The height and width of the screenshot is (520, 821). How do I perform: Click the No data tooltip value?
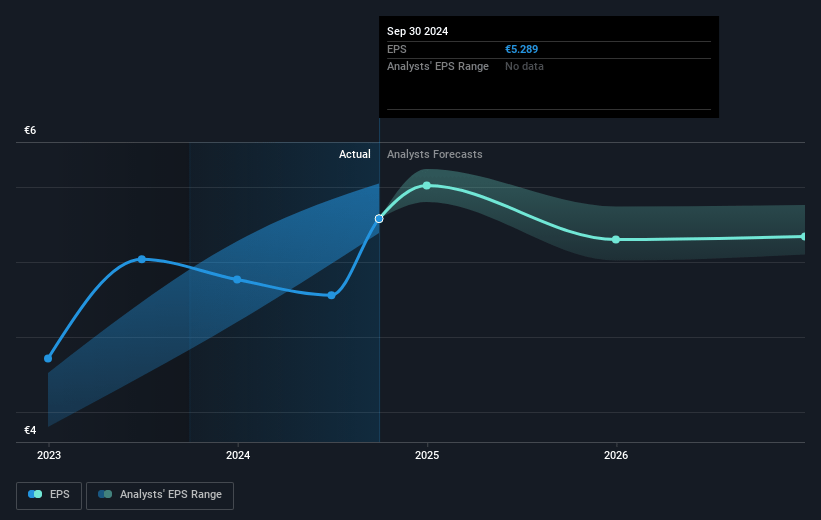pyautogui.click(x=524, y=67)
